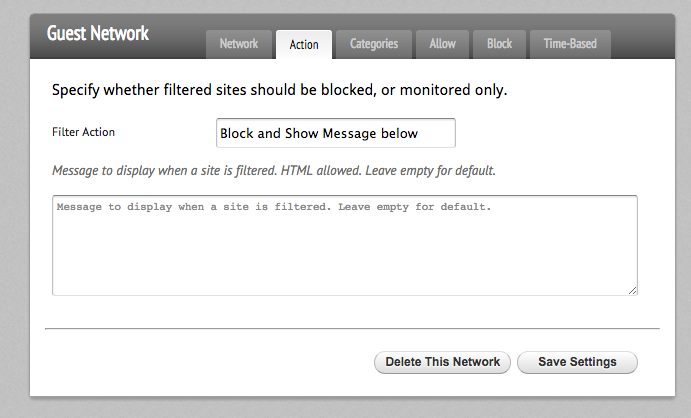Screen dimensions: 691x418
Task: Click the horizontal divider above the buttons
Action: click(352, 329)
